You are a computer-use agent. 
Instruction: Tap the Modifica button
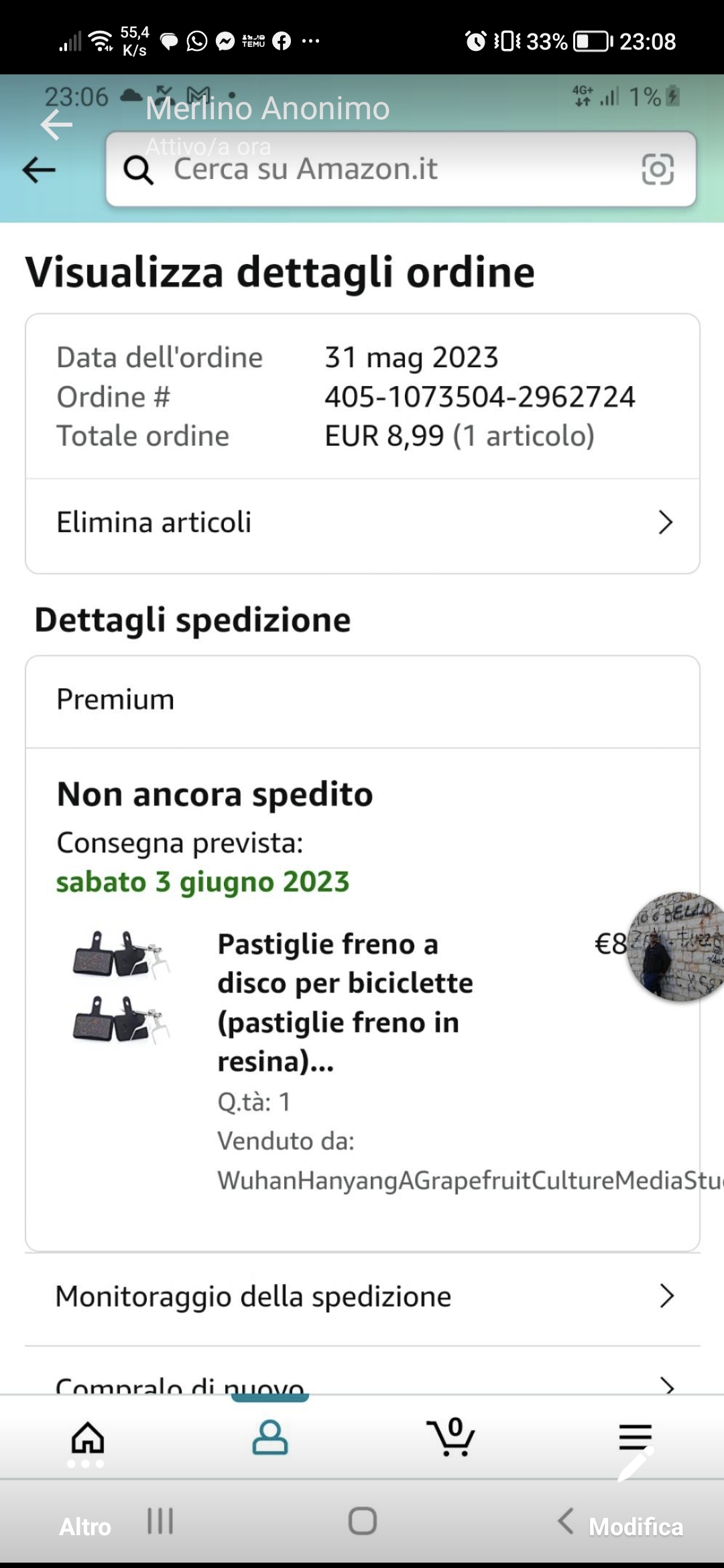pos(636,1526)
